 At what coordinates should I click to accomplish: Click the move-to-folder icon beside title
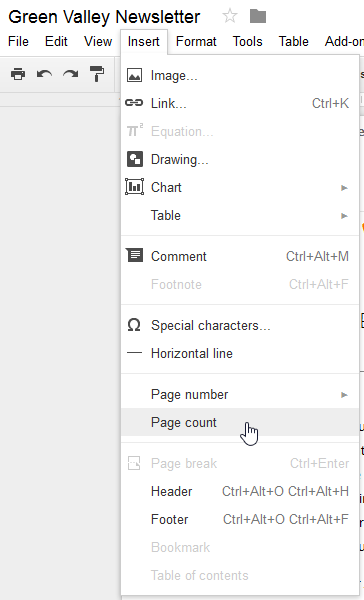[x=258, y=16]
